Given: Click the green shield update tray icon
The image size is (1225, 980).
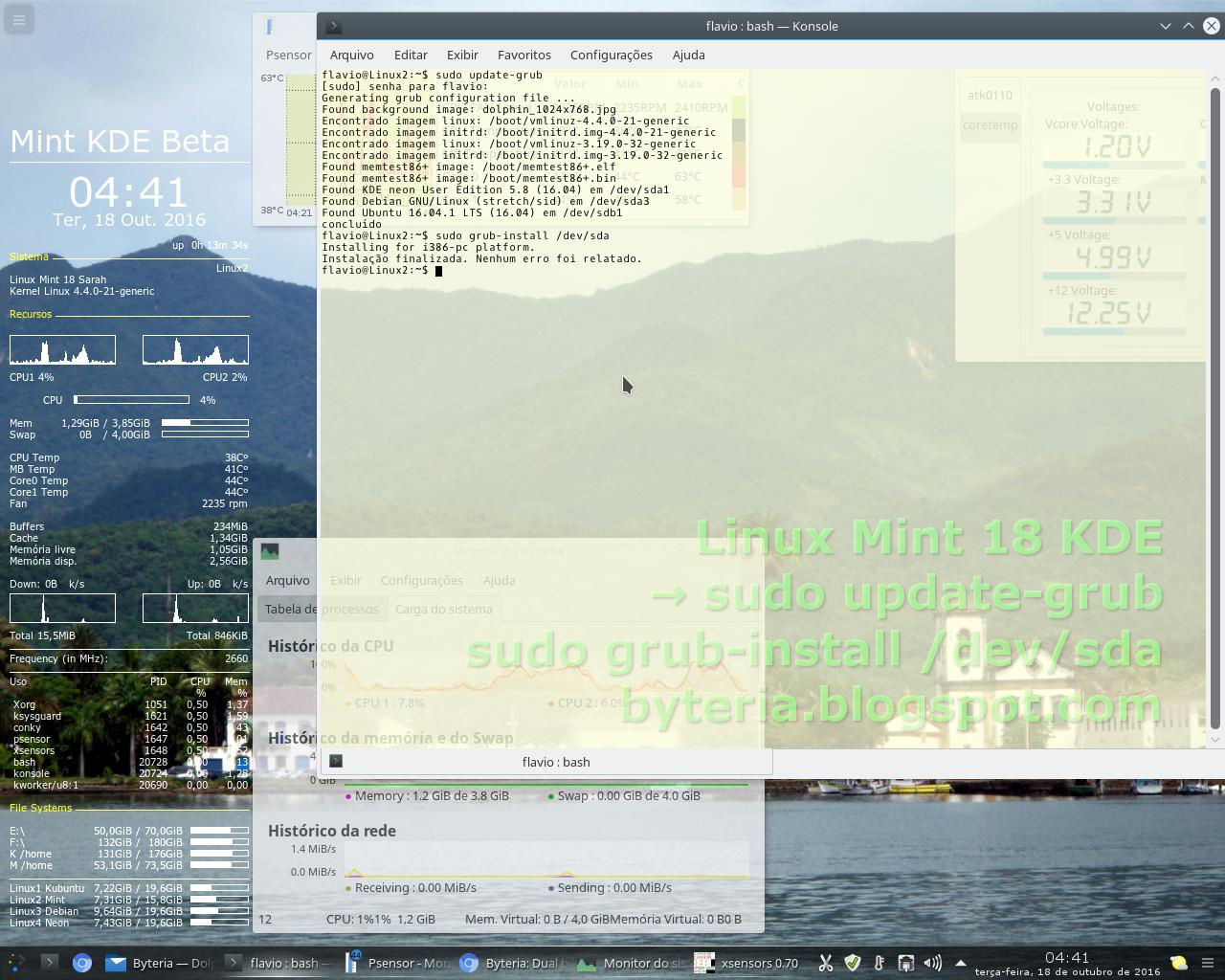Looking at the screenshot, I should pos(852,963).
